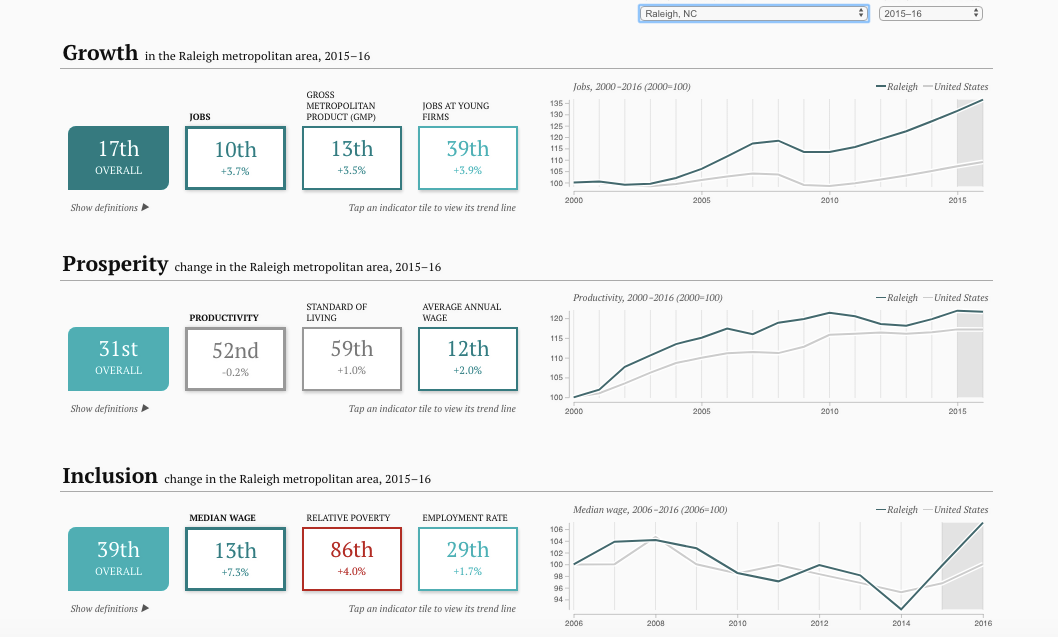Select the Relative Poverty 86th tile

352,558
